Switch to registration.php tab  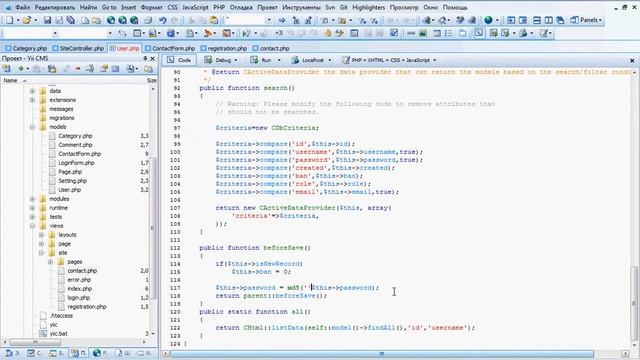click(x=224, y=48)
